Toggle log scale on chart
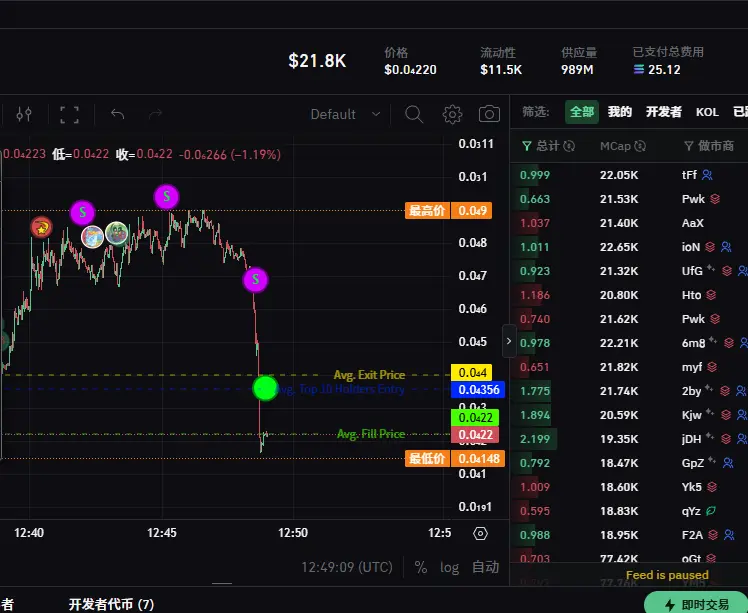The image size is (748, 613). tap(449, 567)
